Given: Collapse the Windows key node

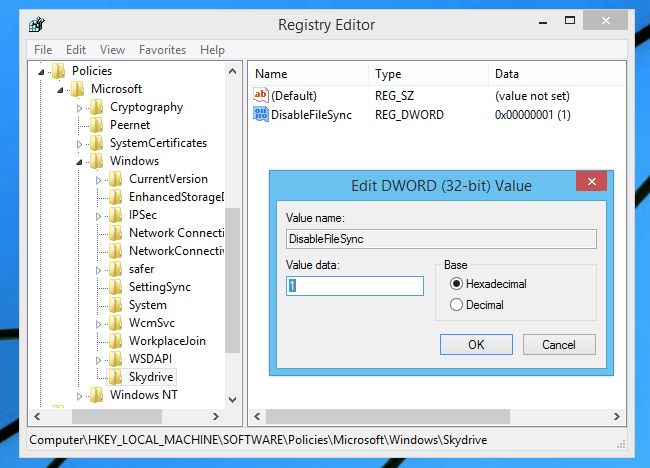Looking at the screenshot, I should coord(79,162).
